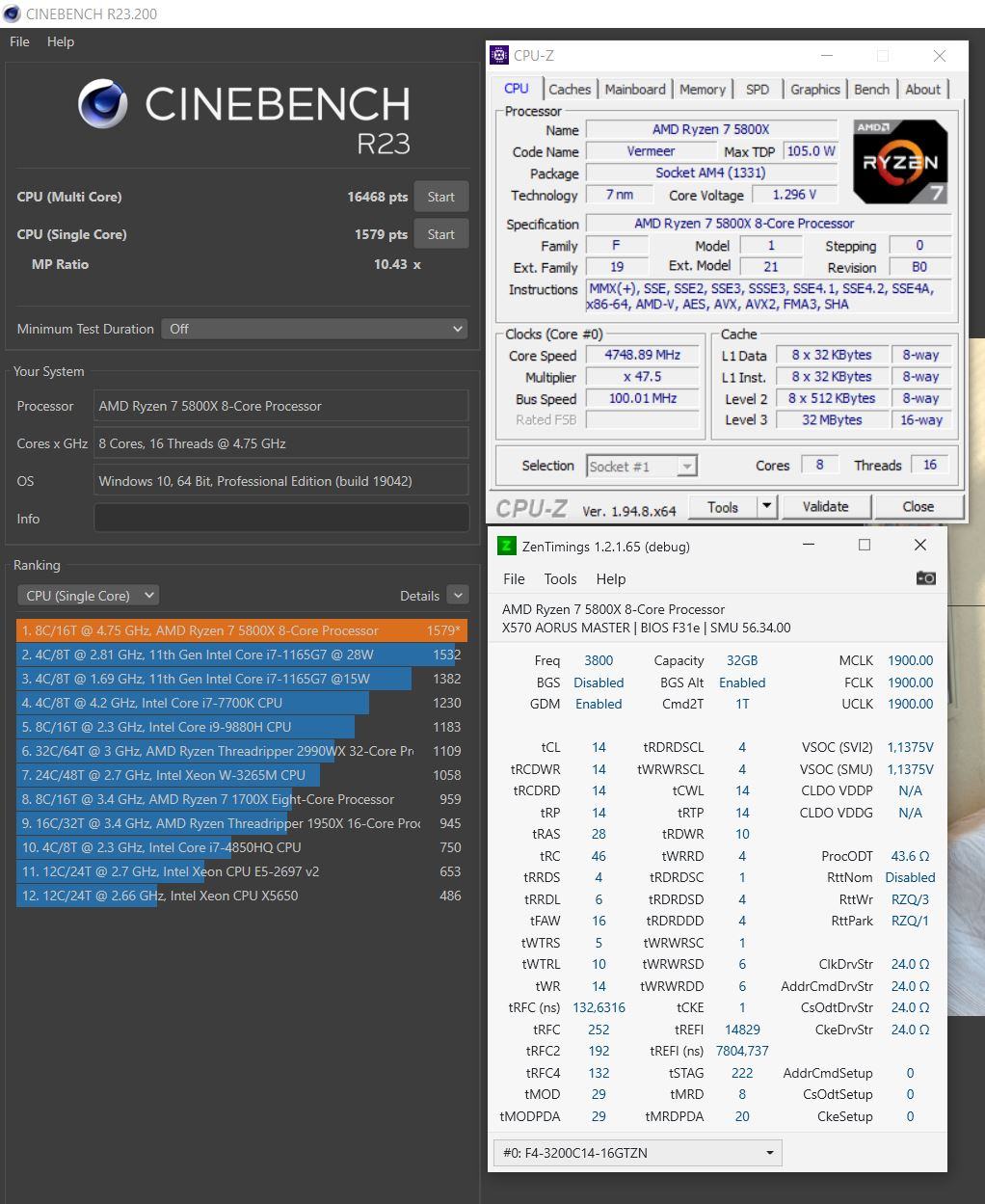Open the Socket #1 selection dropdown
The width and height of the screenshot is (985, 1204).
pos(641,467)
